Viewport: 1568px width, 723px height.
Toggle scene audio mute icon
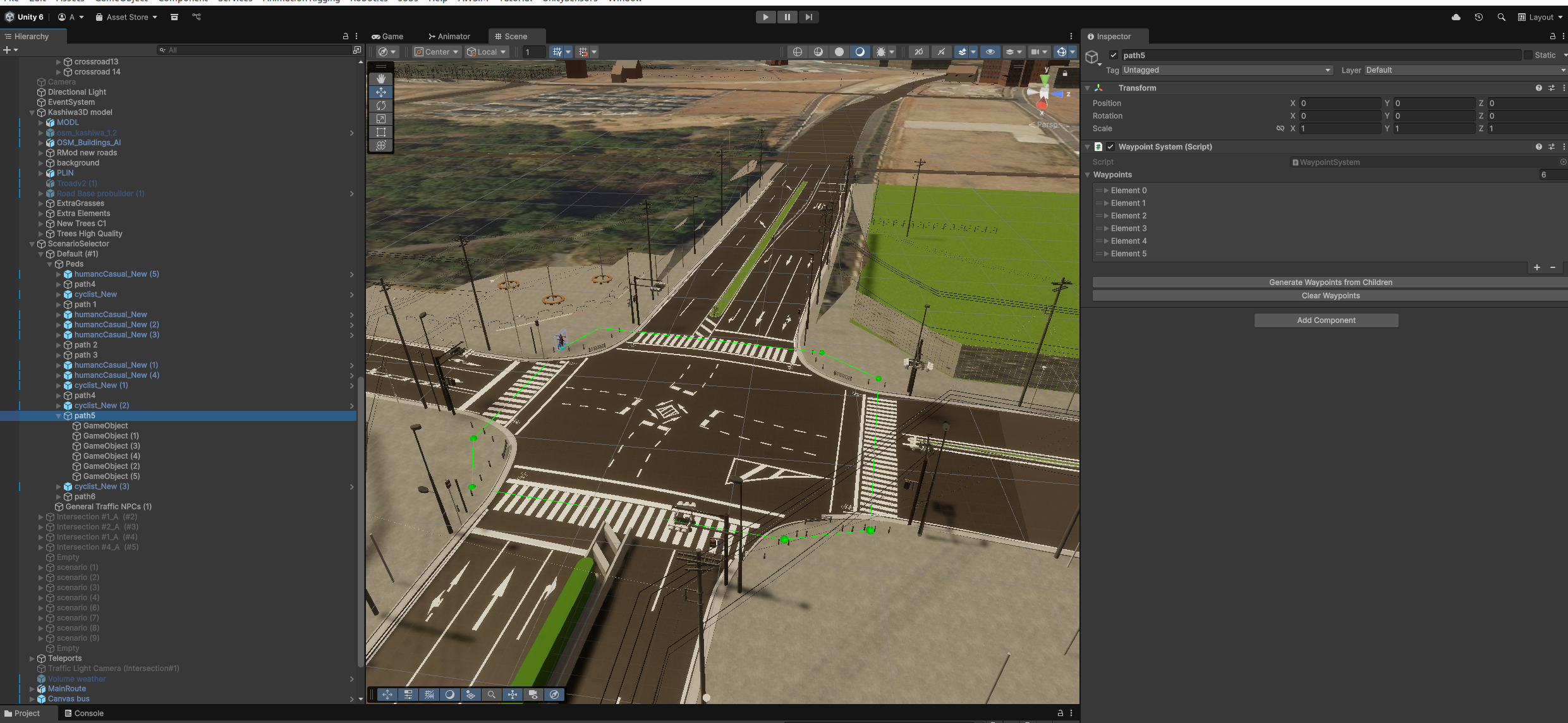[x=941, y=52]
